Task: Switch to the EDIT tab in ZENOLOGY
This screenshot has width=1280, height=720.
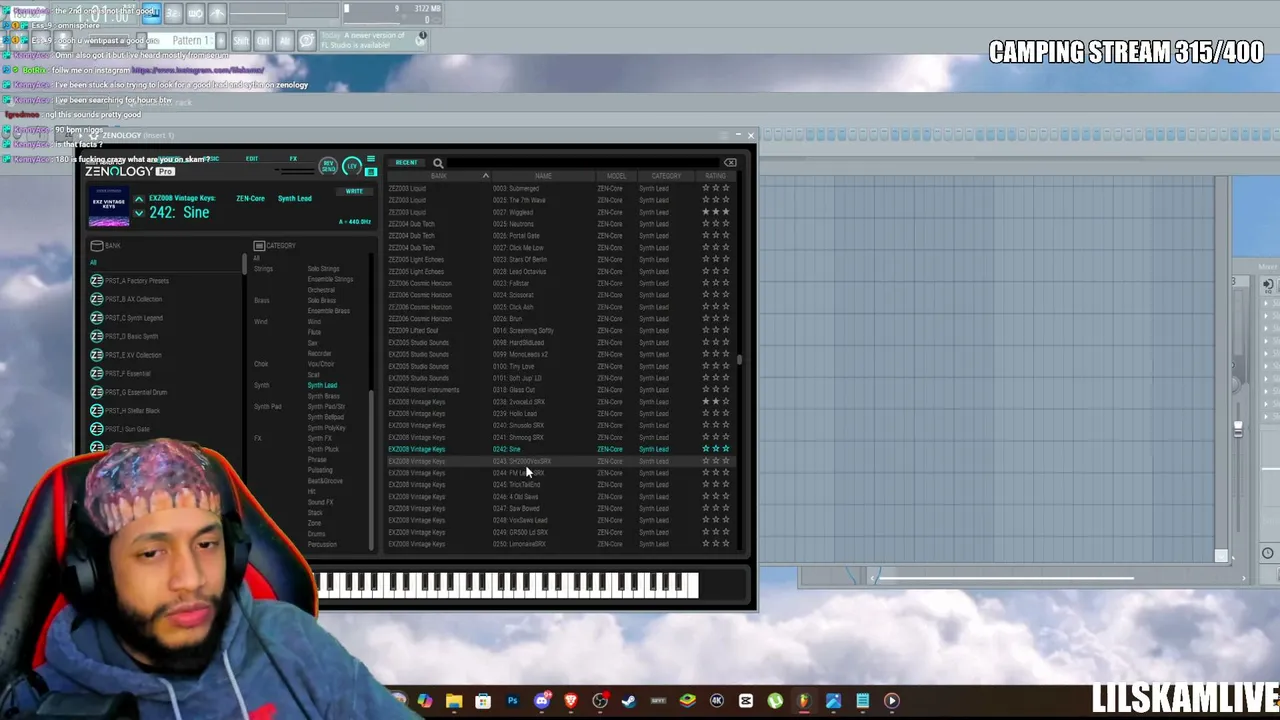Action: (252, 159)
